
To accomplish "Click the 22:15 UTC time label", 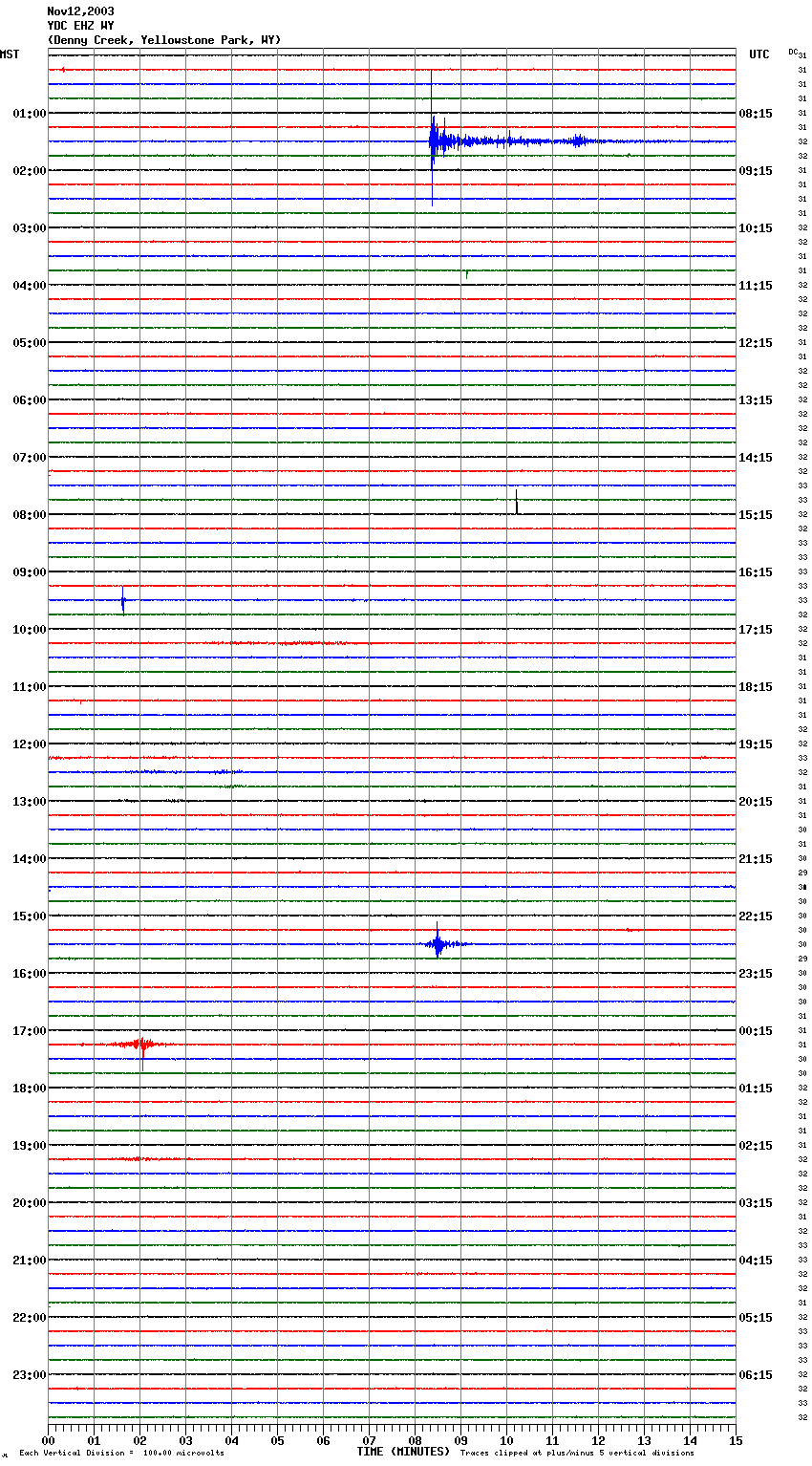I will 756,916.
